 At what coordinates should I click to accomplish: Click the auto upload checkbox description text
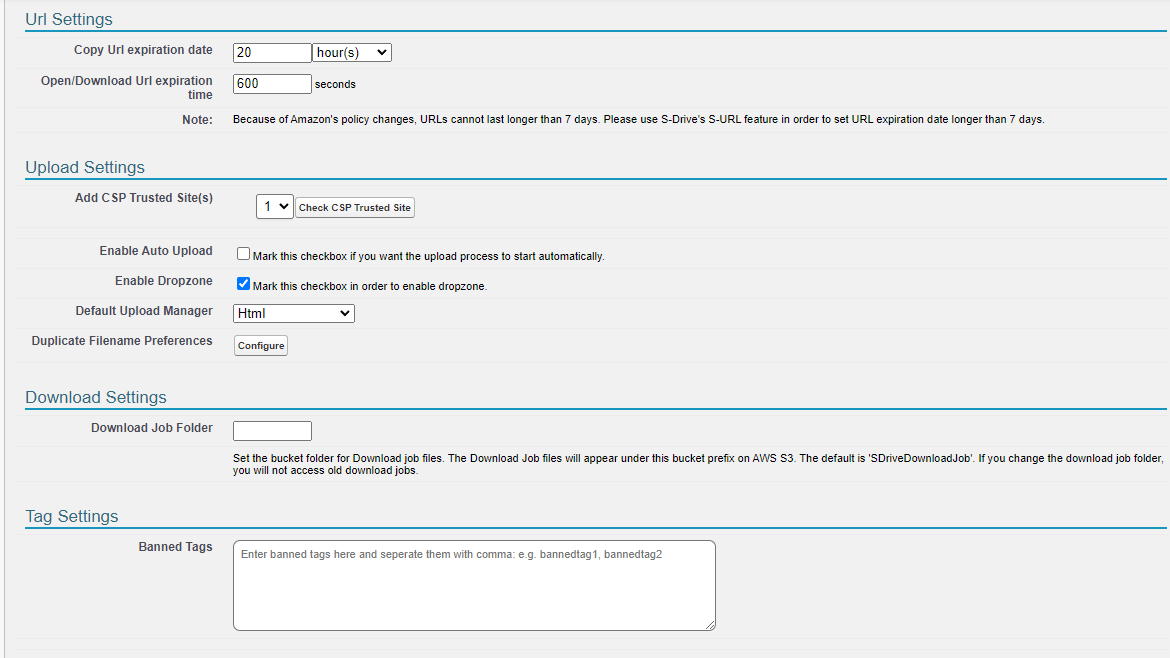click(428, 257)
